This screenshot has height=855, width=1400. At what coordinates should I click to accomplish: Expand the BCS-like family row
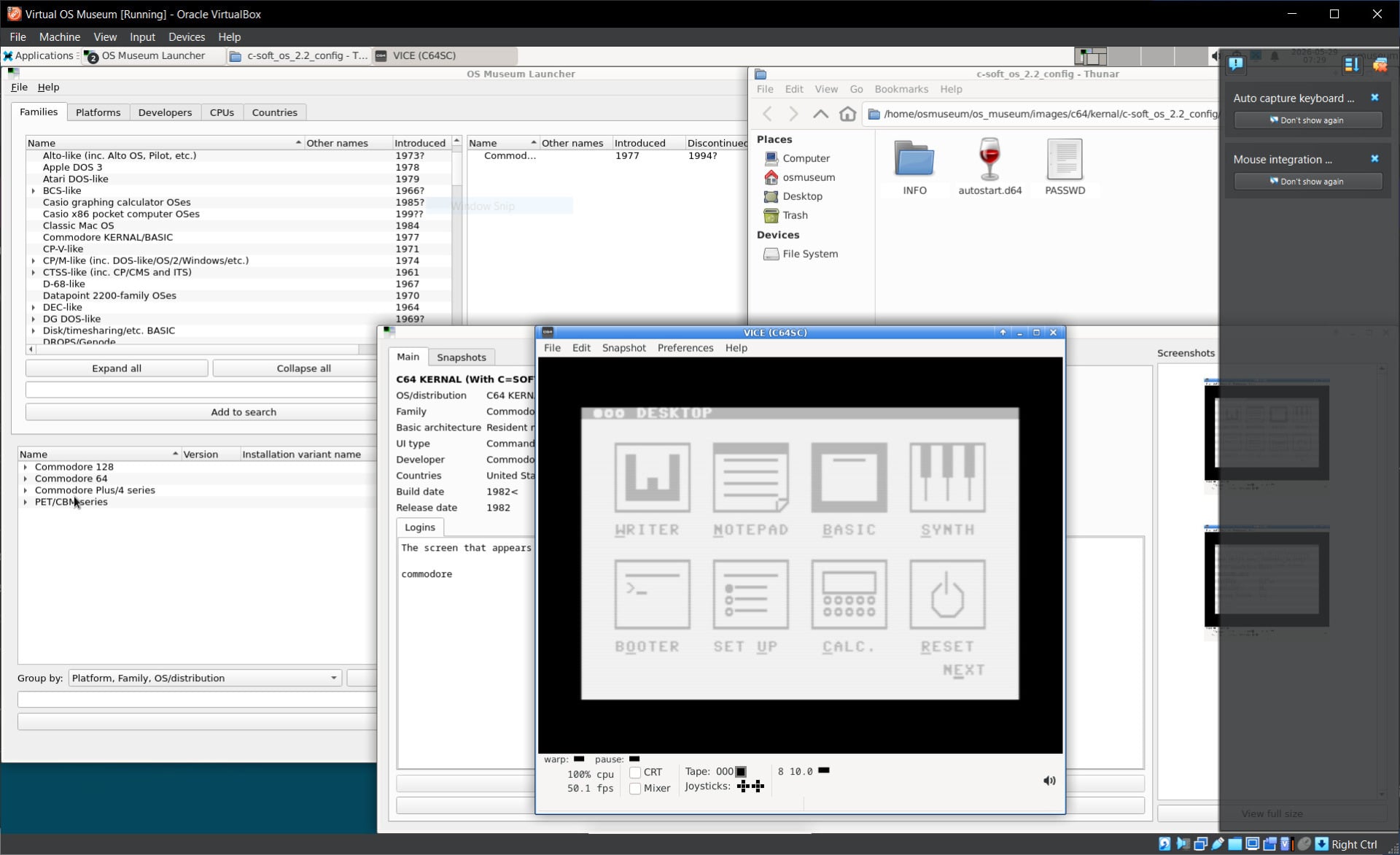coord(34,191)
